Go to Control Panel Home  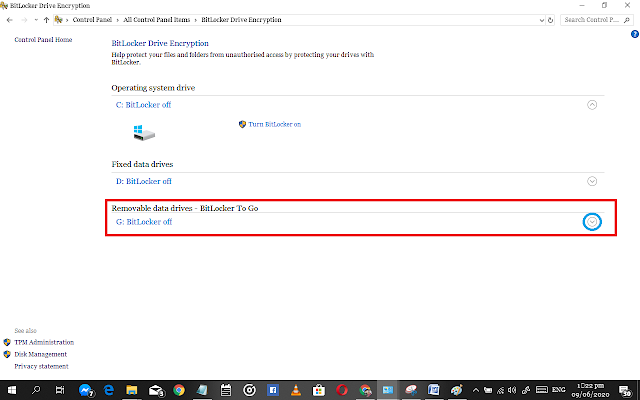pyautogui.click(x=43, y=40)
